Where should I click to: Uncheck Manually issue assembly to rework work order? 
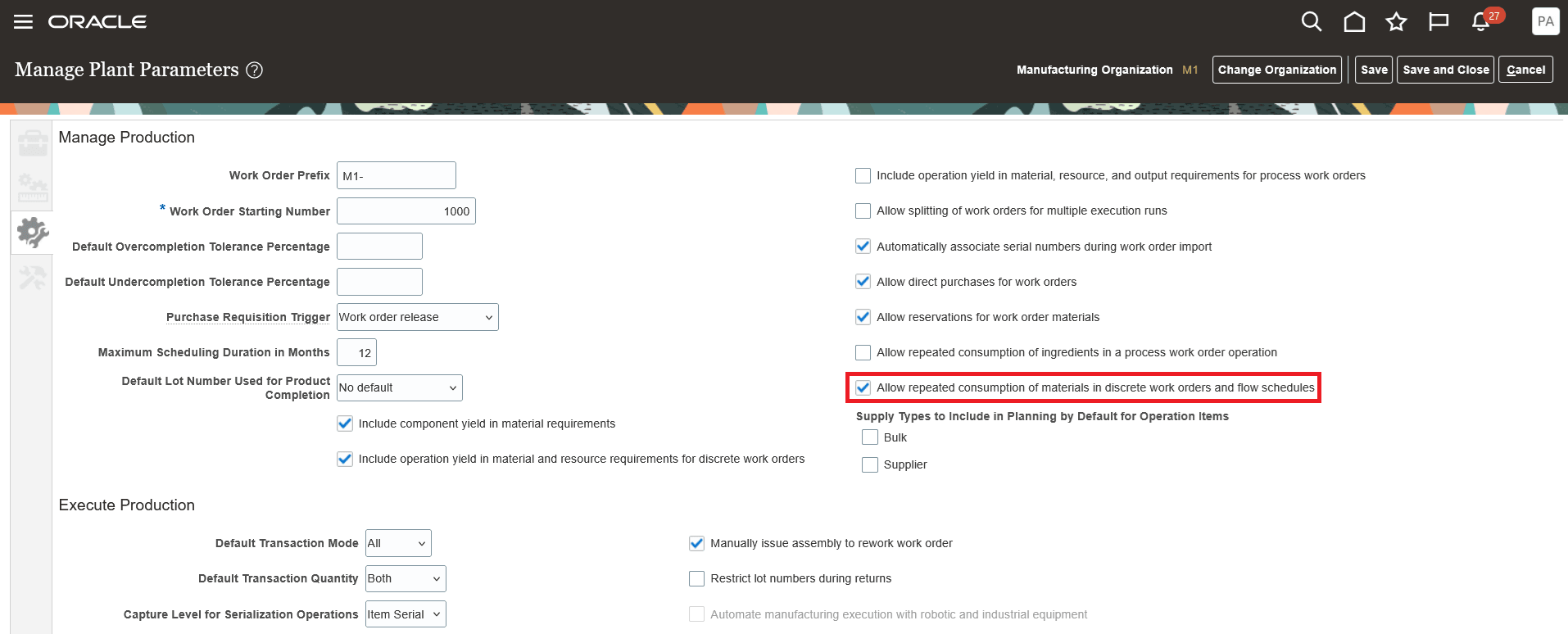(697, 543)
